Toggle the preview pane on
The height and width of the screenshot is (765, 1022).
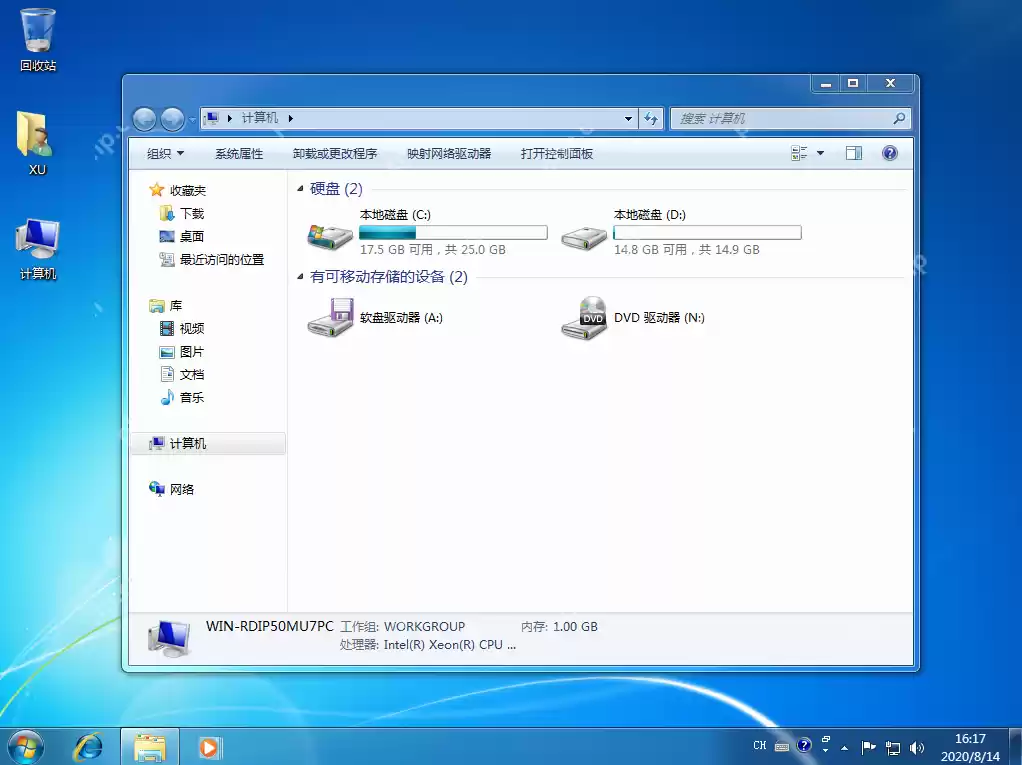(x=853, y=152)
